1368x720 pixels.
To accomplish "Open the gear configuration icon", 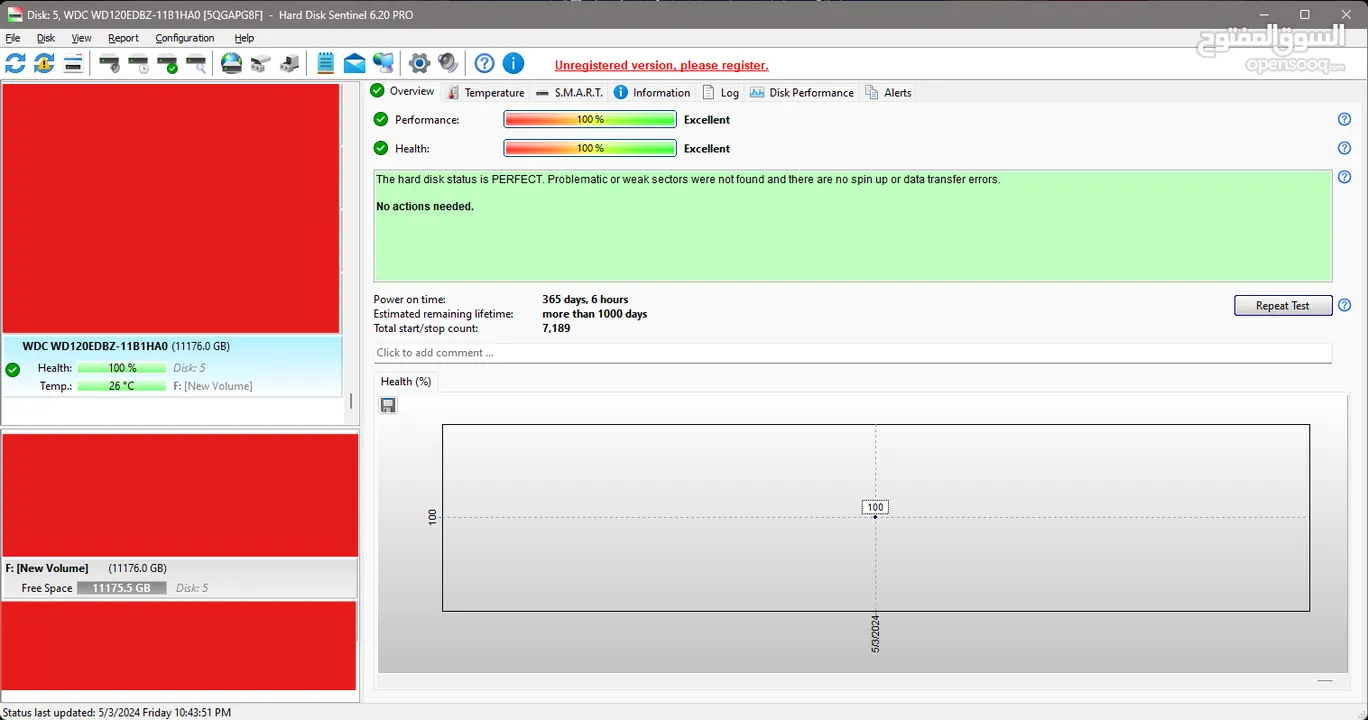I will click(x=420, y=64).
